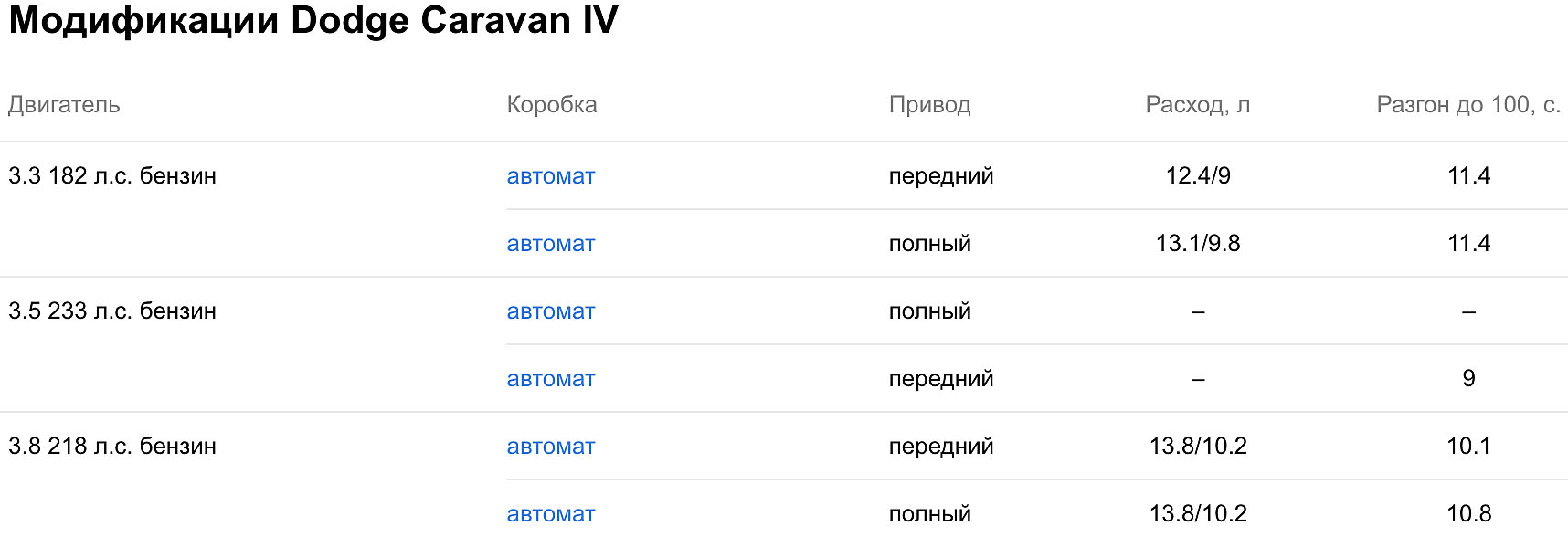Click автомат link in the 10.8 seconds row
1568x537 pixels.
[x=550, y=514]
